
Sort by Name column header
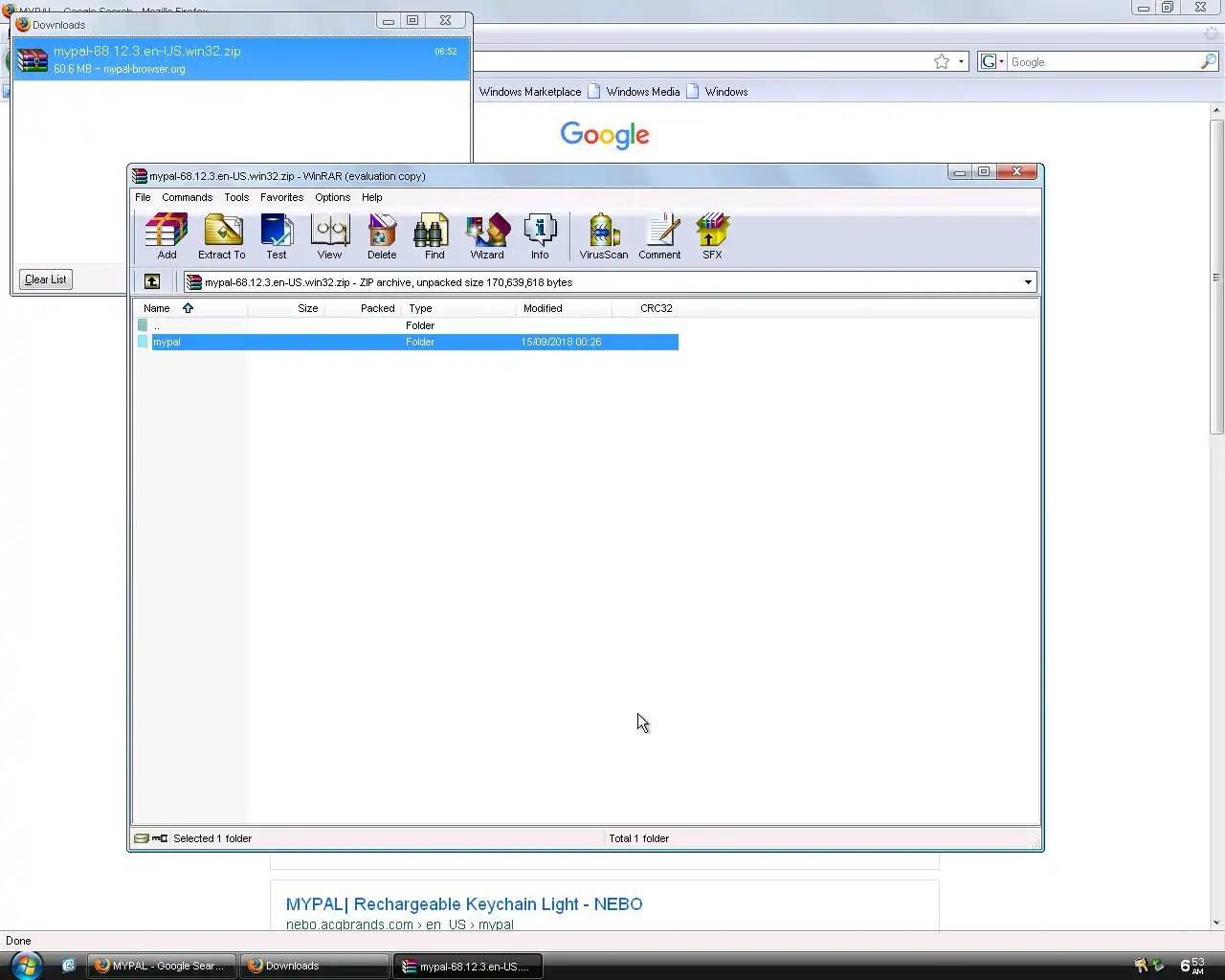[x=190, y=308]
